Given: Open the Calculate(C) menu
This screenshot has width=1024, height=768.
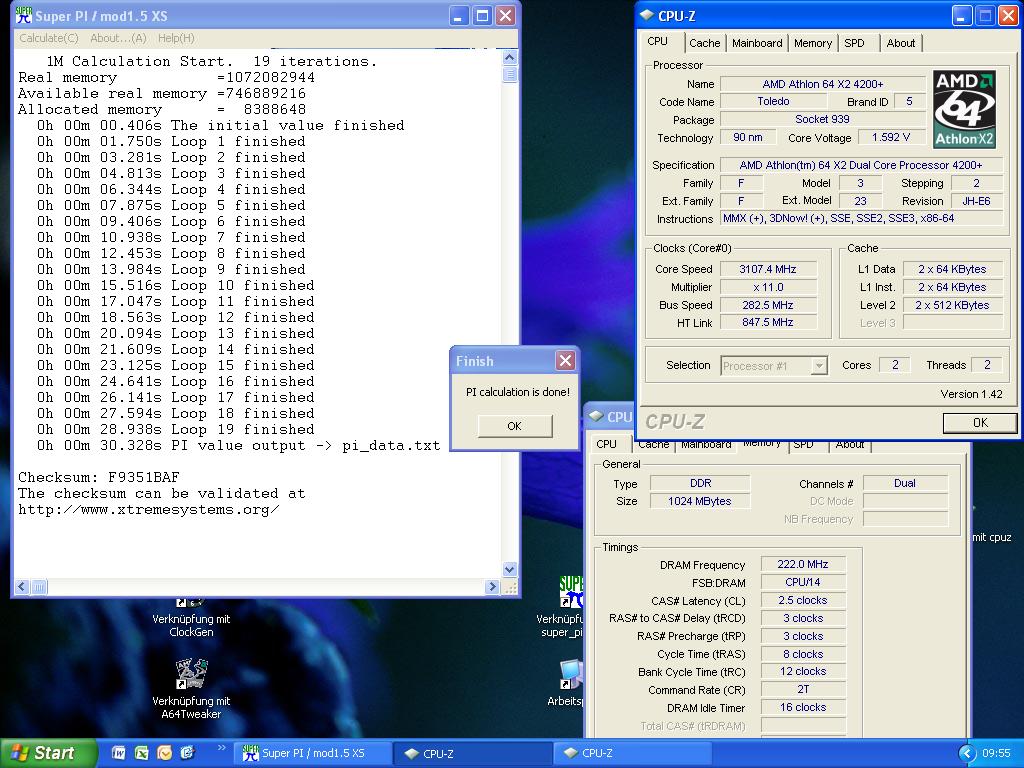Looking at the screenshot, I should [x=49, y=39].
